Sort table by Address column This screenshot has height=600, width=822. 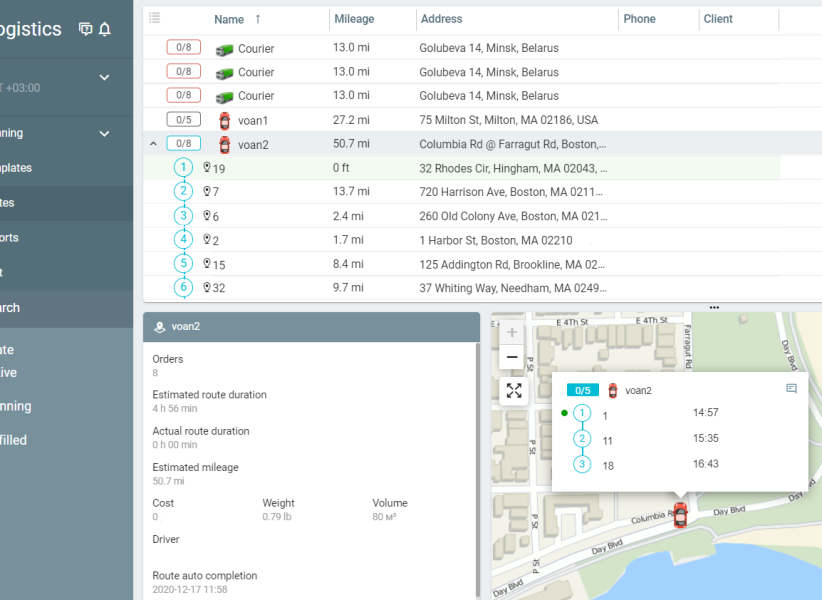click(441, 19)
